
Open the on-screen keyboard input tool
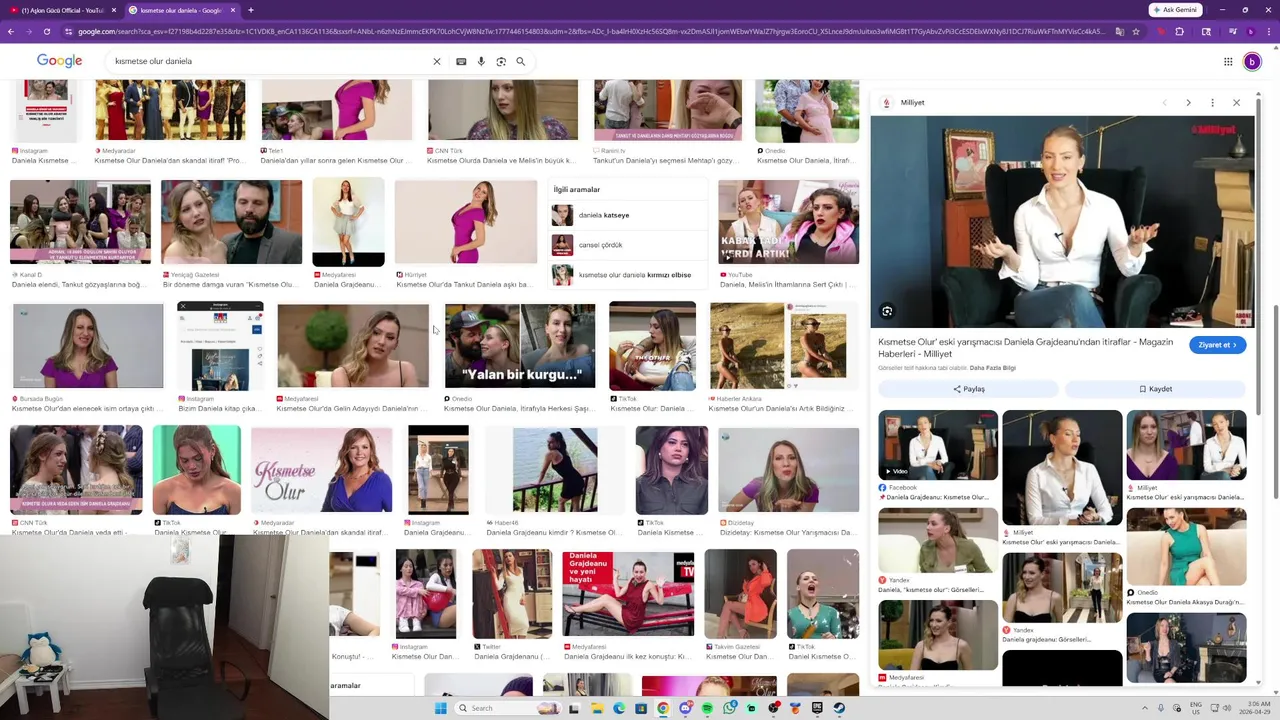pos(461,61)
